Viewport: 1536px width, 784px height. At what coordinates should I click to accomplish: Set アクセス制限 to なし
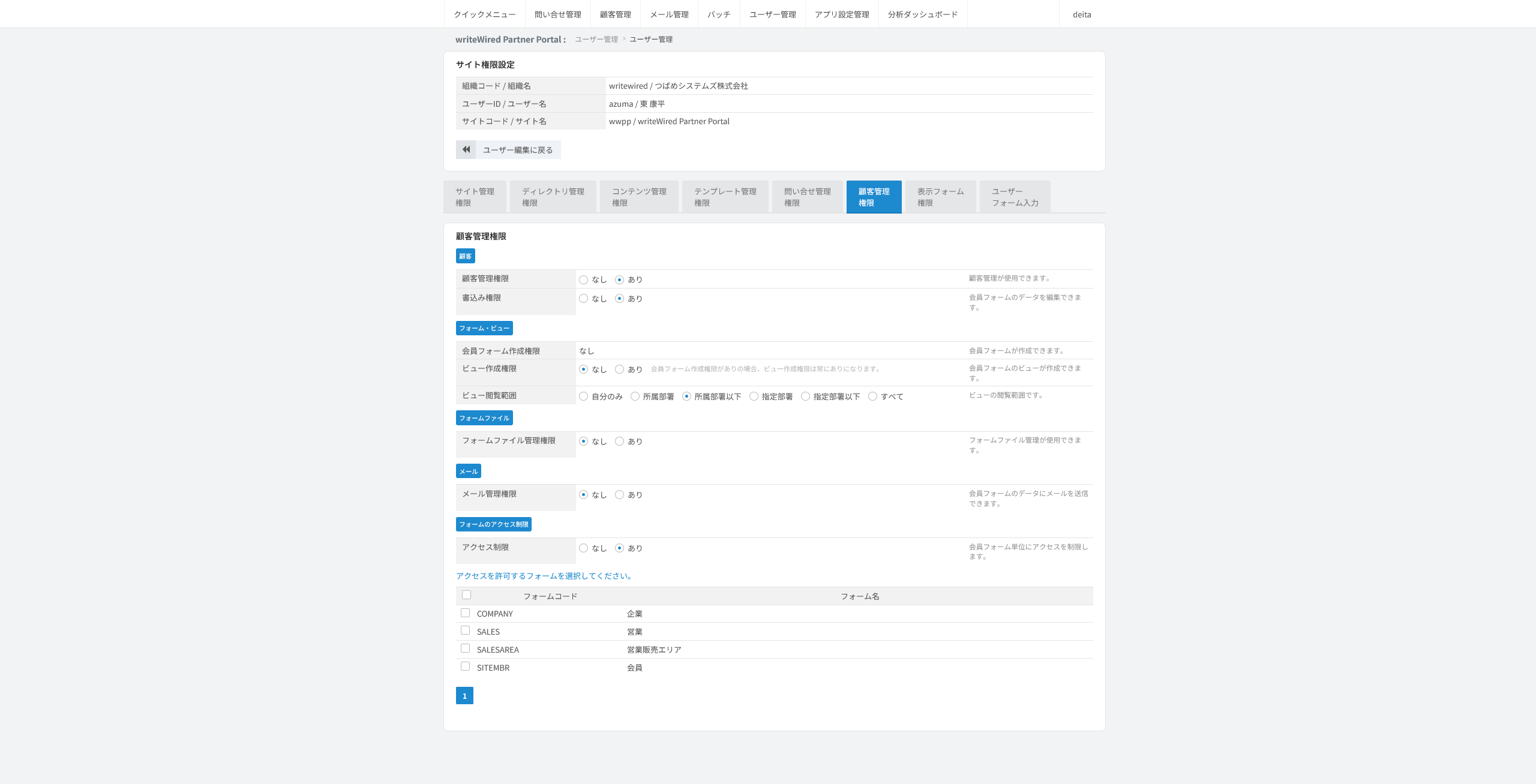click(583, 548)
